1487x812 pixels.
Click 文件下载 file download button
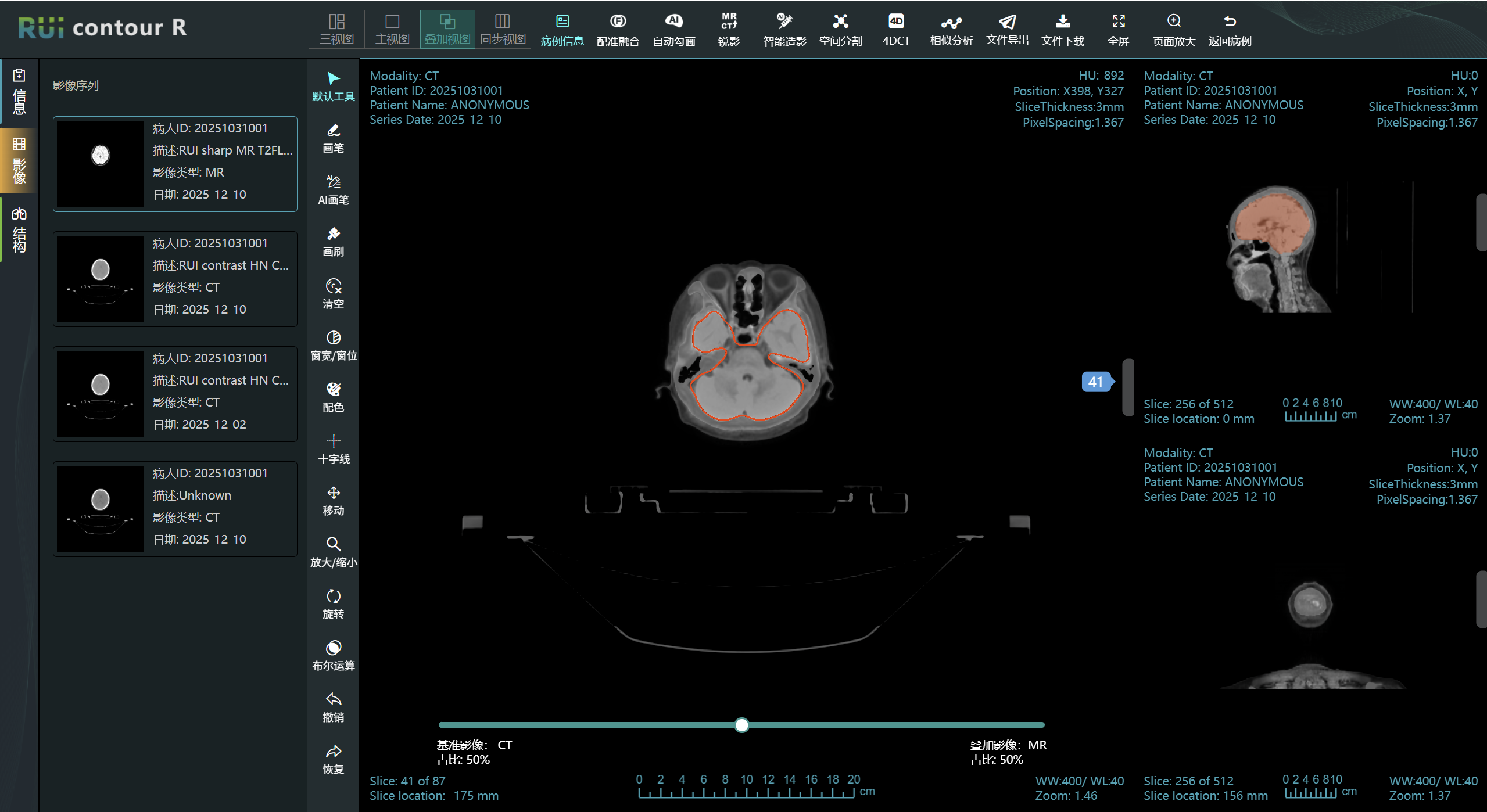coord(1062,29)
